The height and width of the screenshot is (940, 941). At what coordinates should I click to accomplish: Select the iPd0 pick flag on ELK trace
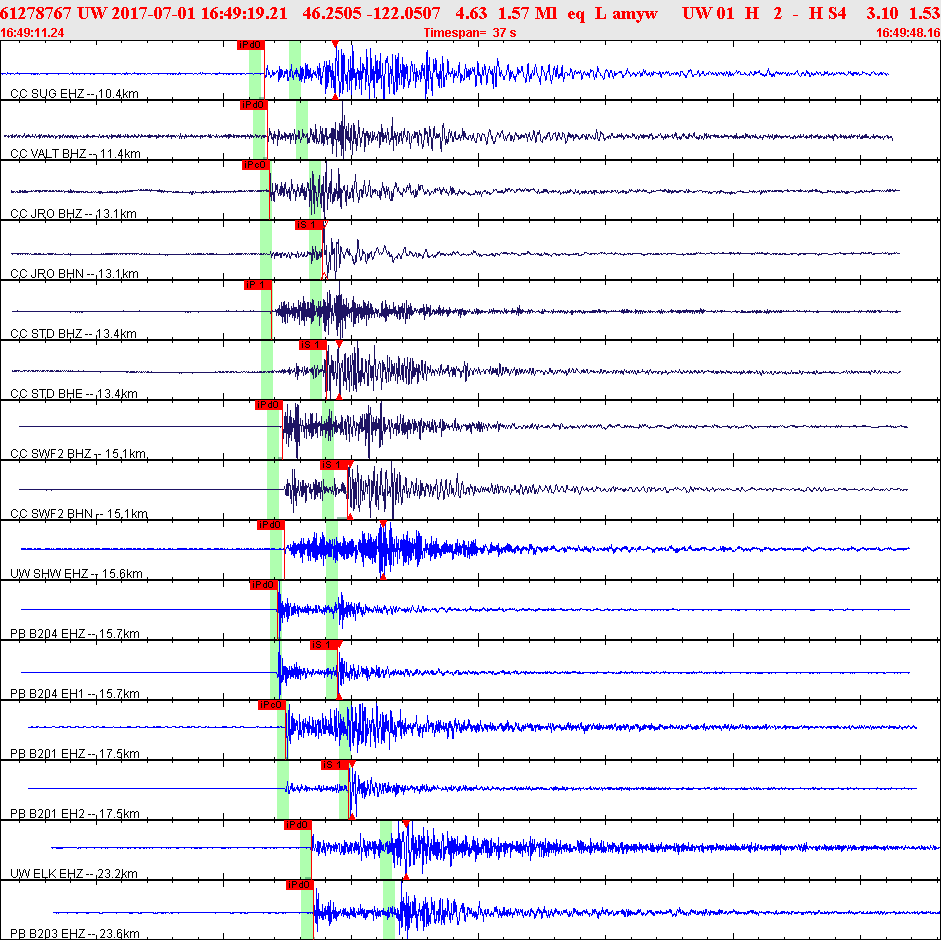click(298, 825)
